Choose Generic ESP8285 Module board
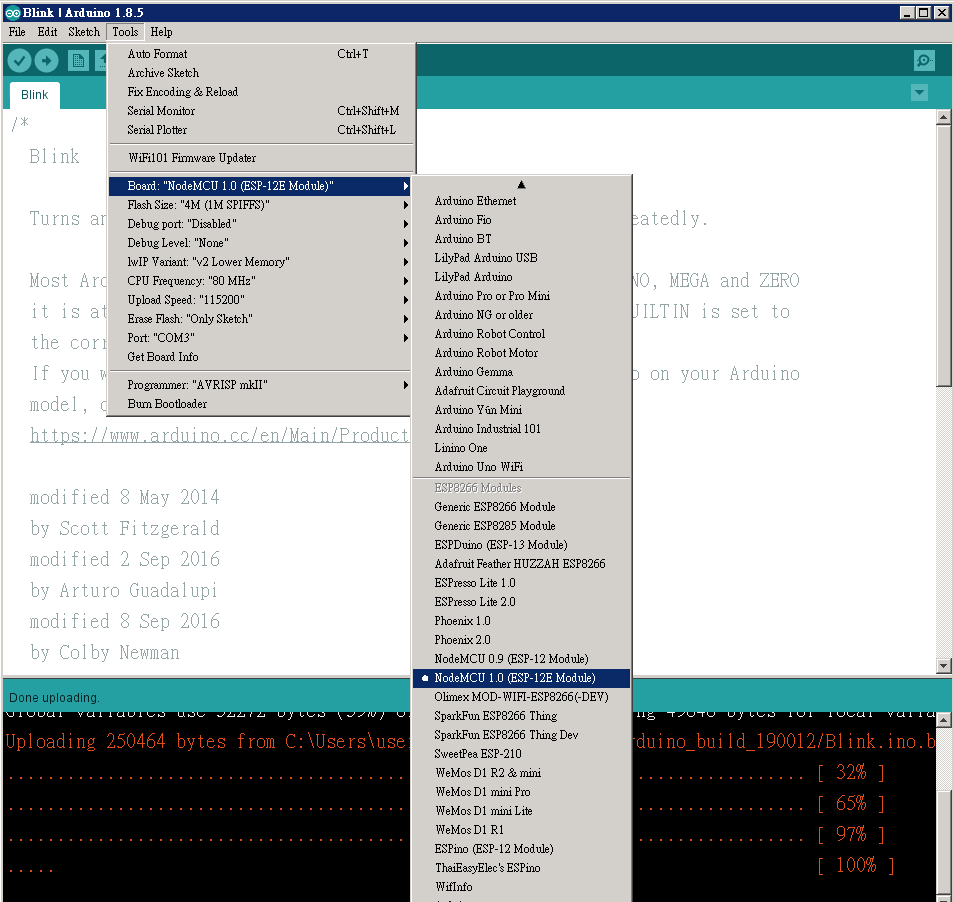The height and width of the screenshot is (902, 954). click(521, 526)
